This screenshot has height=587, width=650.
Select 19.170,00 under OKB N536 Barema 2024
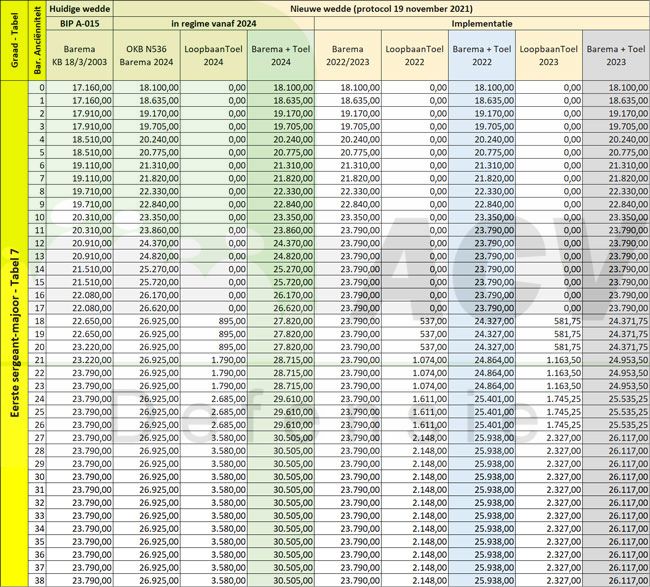click(147, 114)
